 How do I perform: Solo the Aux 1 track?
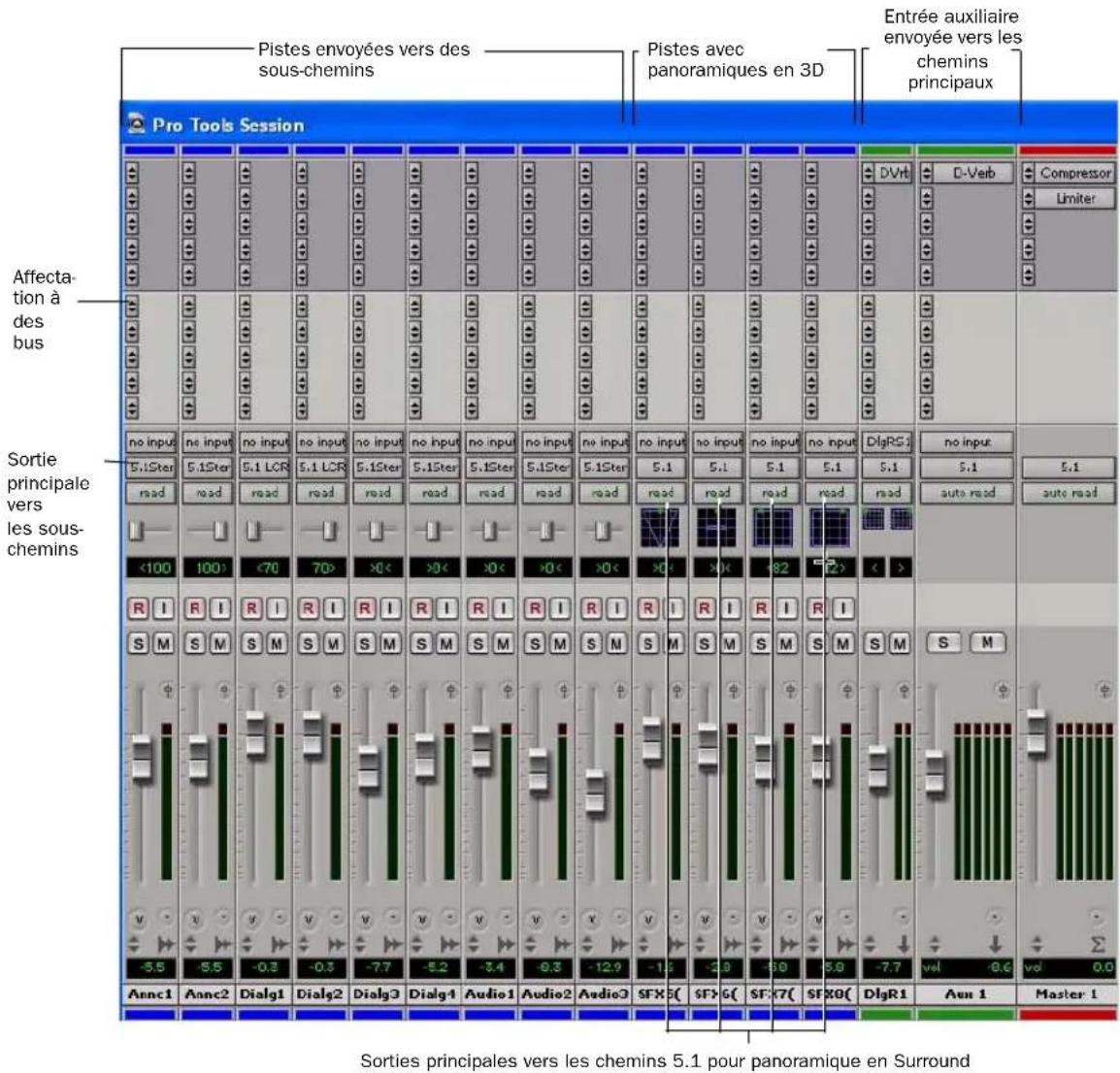(x=943, y=642)
